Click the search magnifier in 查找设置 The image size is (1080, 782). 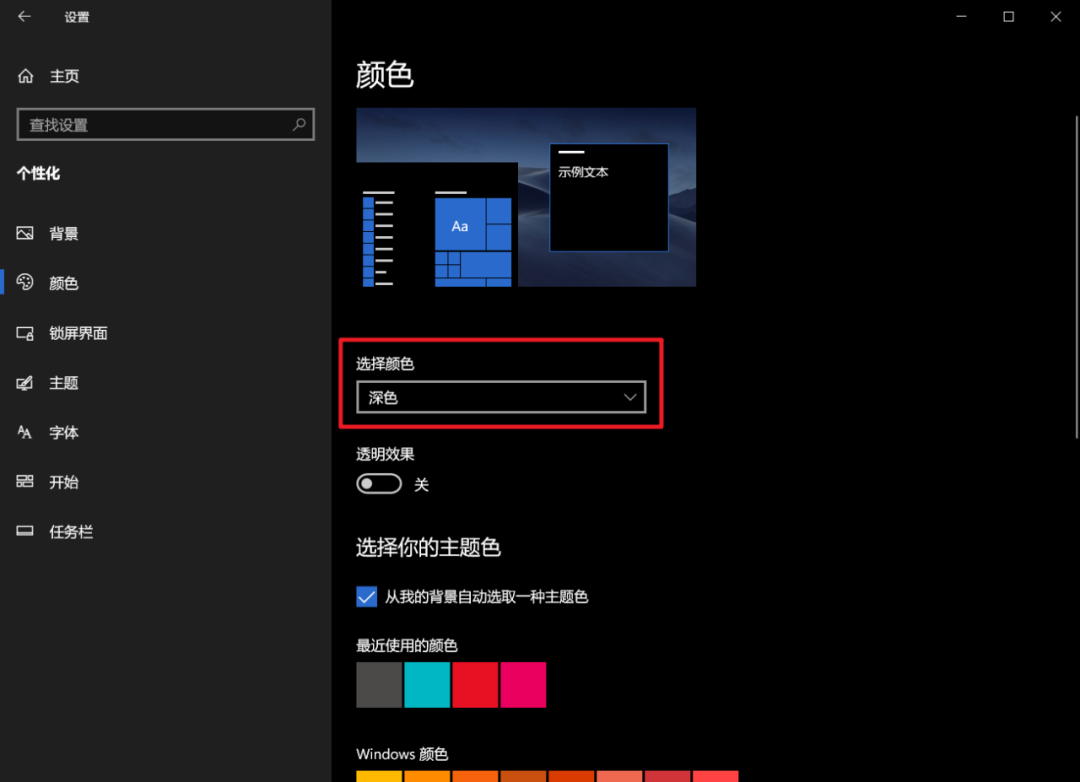[x=299, y=124]
